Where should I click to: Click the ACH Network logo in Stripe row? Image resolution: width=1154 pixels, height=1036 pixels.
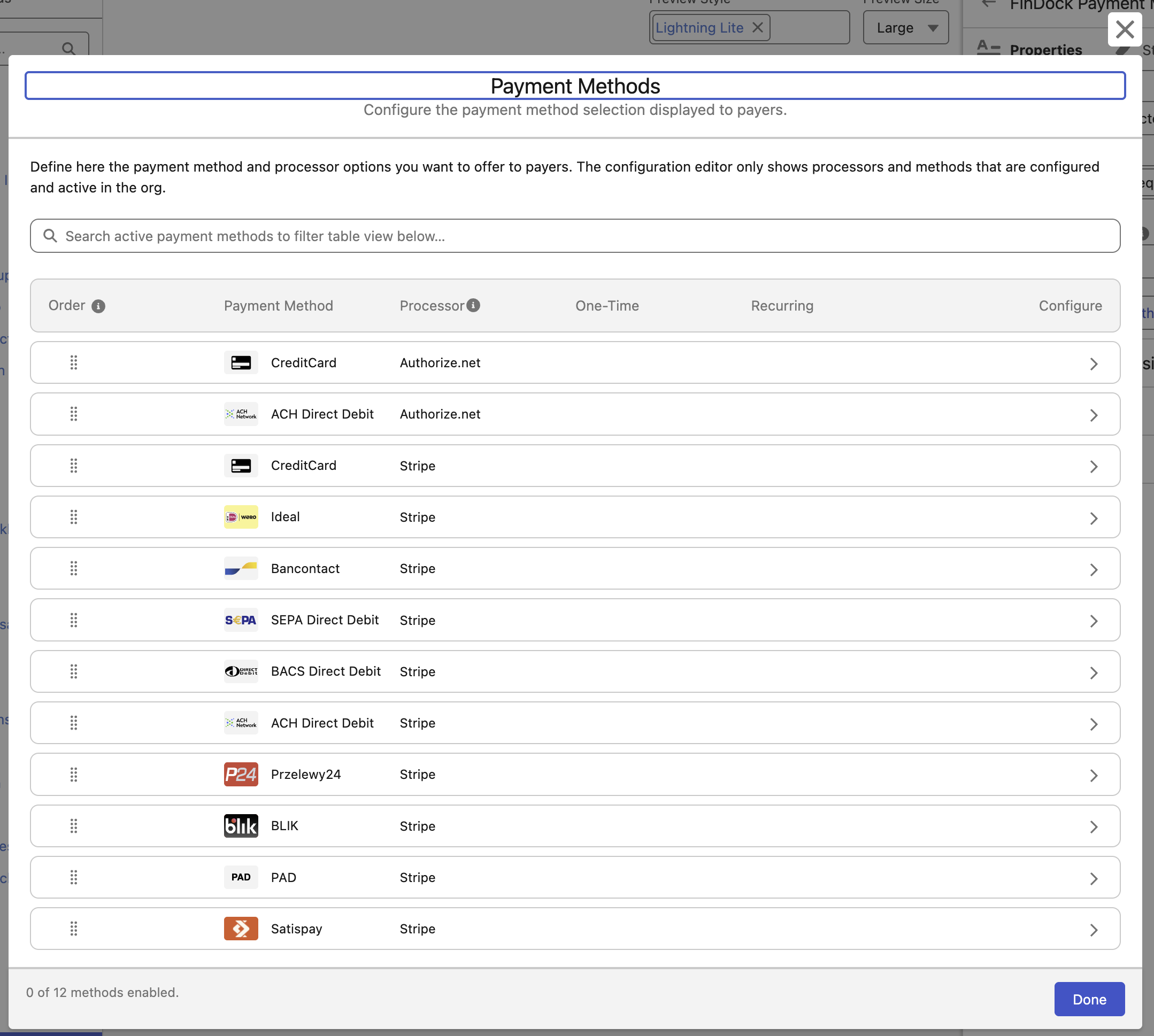tap(241, 723)
